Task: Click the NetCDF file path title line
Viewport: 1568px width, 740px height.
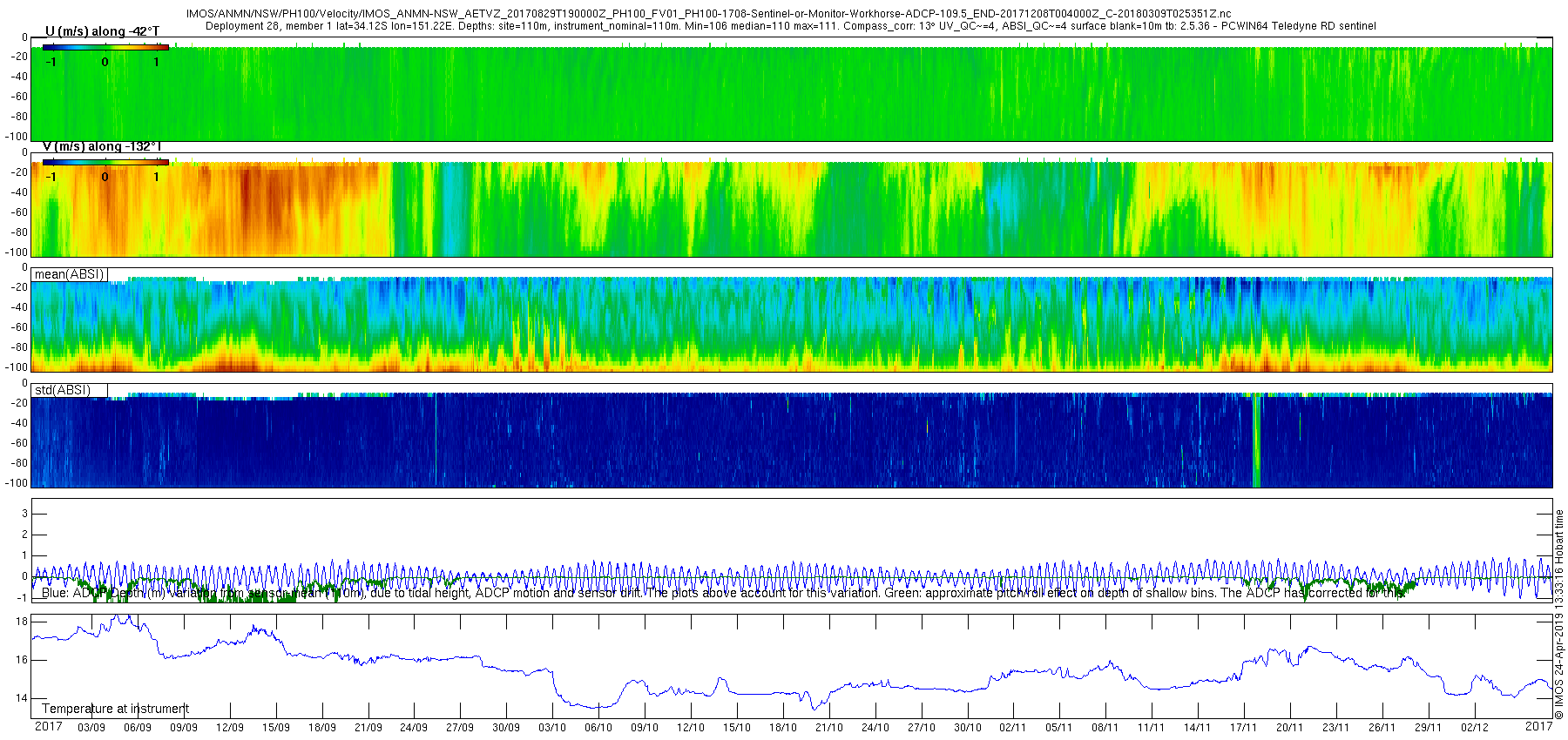Action: (x=709, y=14)
